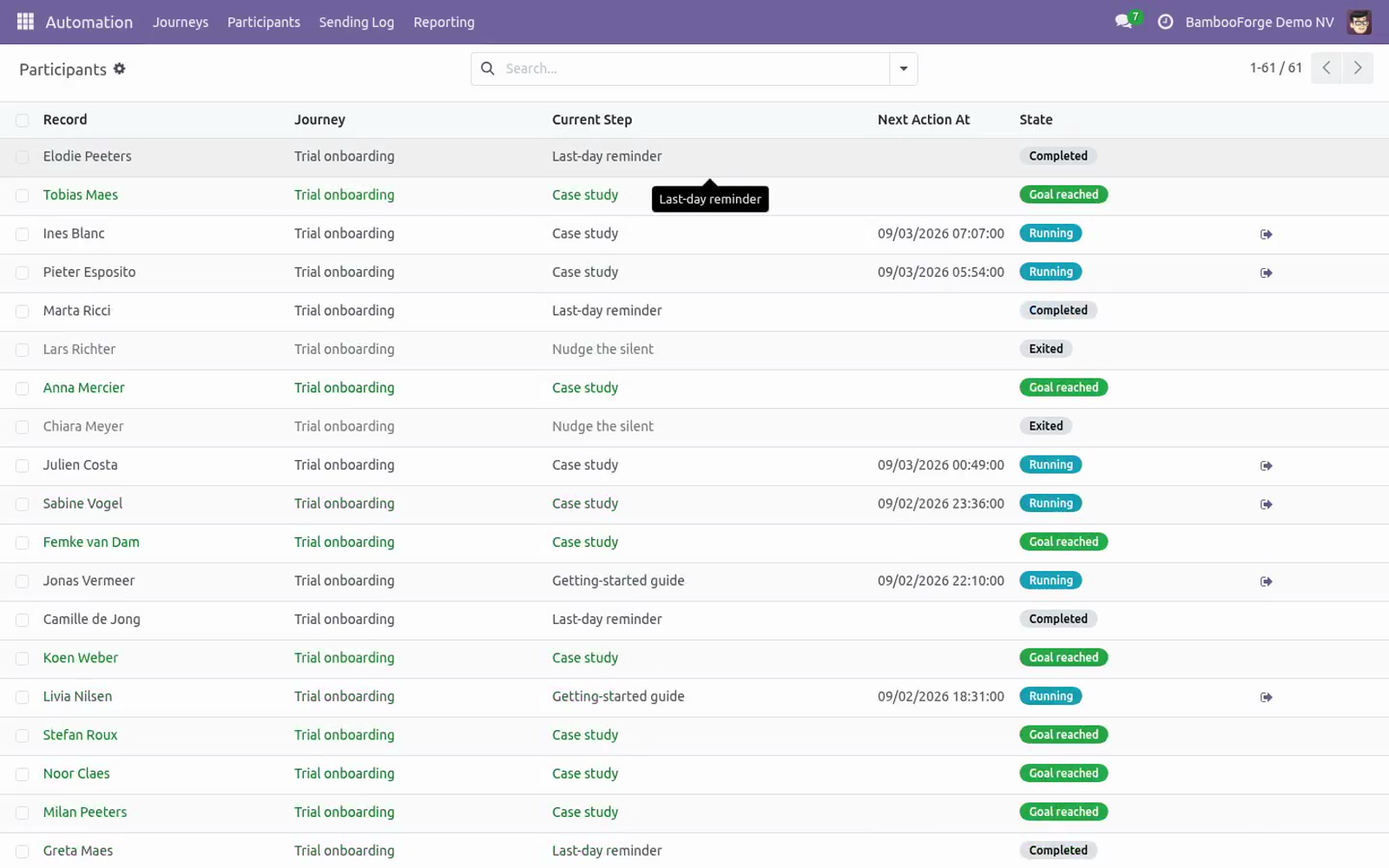The width and height of the screenshot is (1389, 868).
Task: Open the Reporting menu
Action: tap(444, 22)
